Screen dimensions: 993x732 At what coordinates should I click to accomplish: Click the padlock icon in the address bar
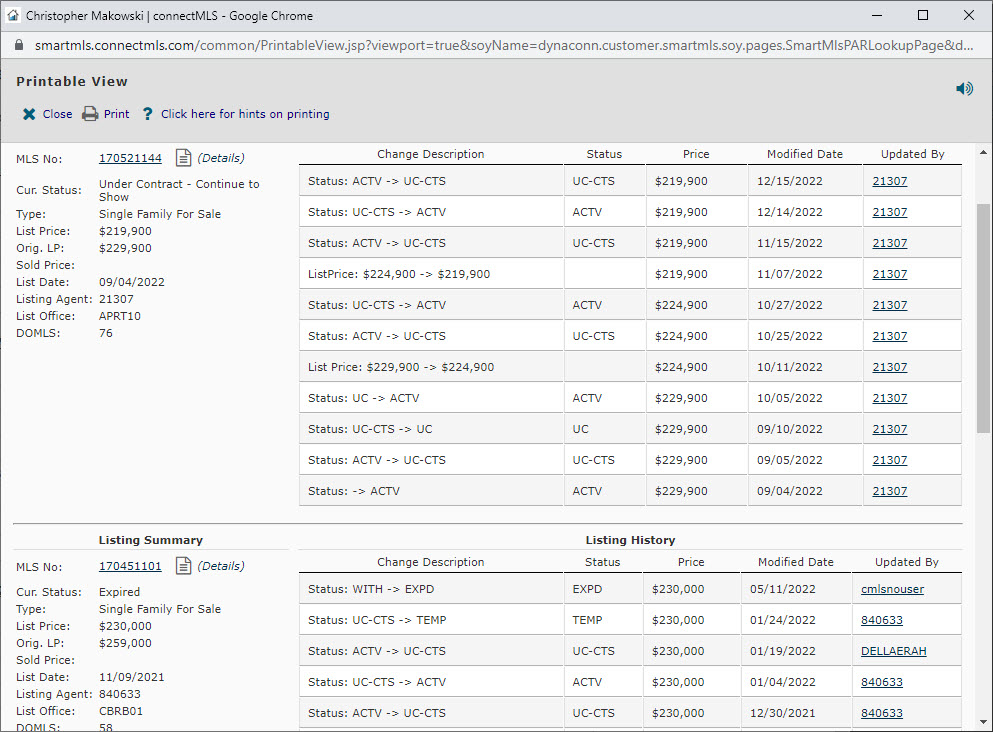tap(21, 45)
